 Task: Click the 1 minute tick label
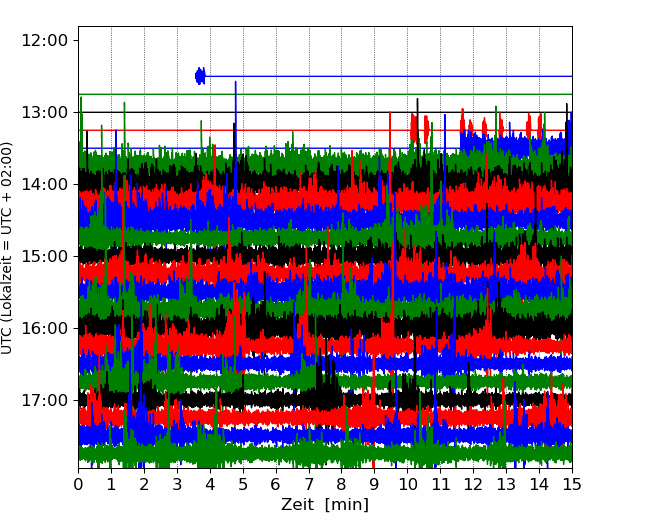[111, 484]
